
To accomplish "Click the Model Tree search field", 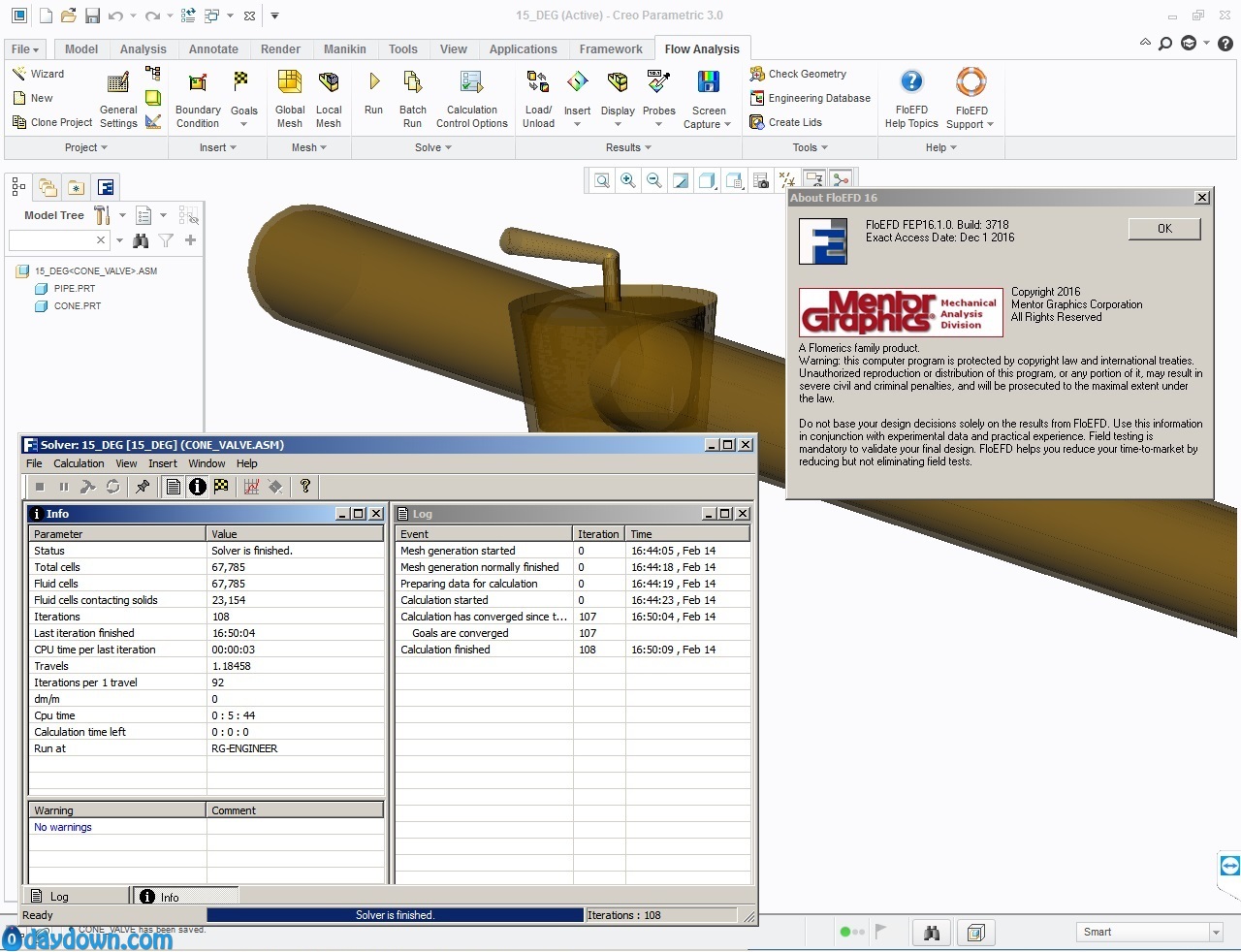I will coord(58,239).
